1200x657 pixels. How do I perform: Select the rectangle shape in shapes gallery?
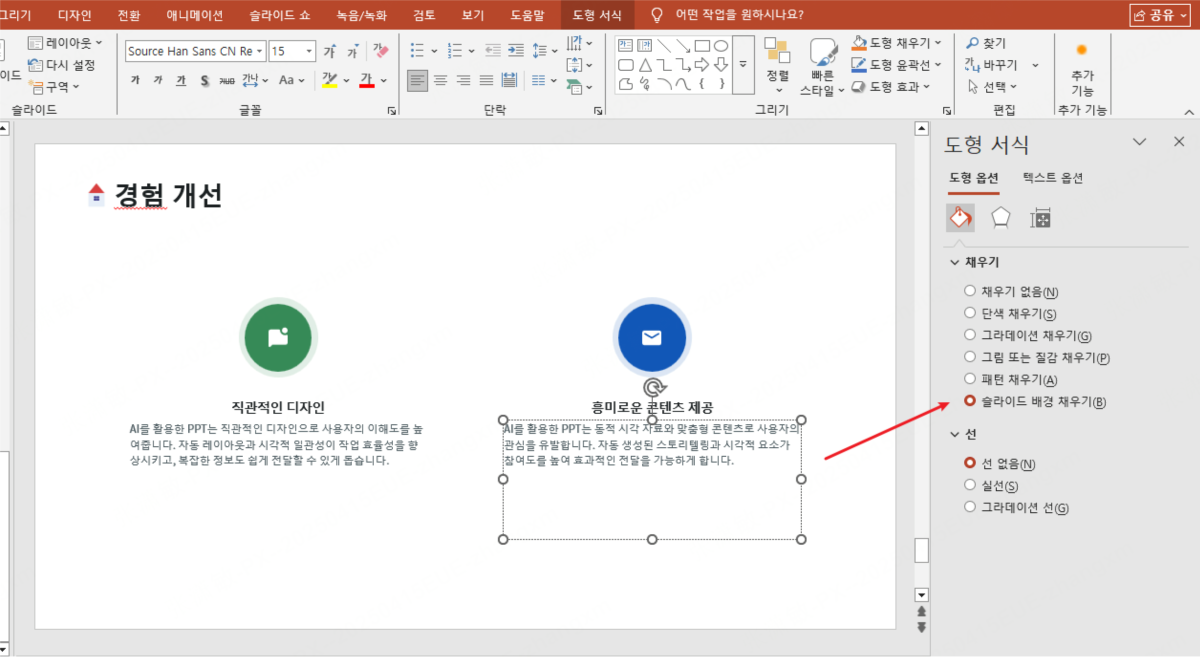(x=702, y=45)
